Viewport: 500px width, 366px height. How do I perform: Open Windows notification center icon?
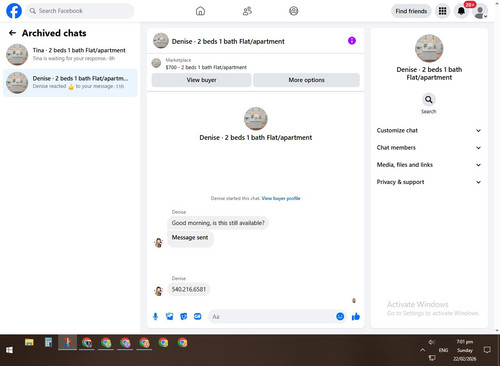487,350
